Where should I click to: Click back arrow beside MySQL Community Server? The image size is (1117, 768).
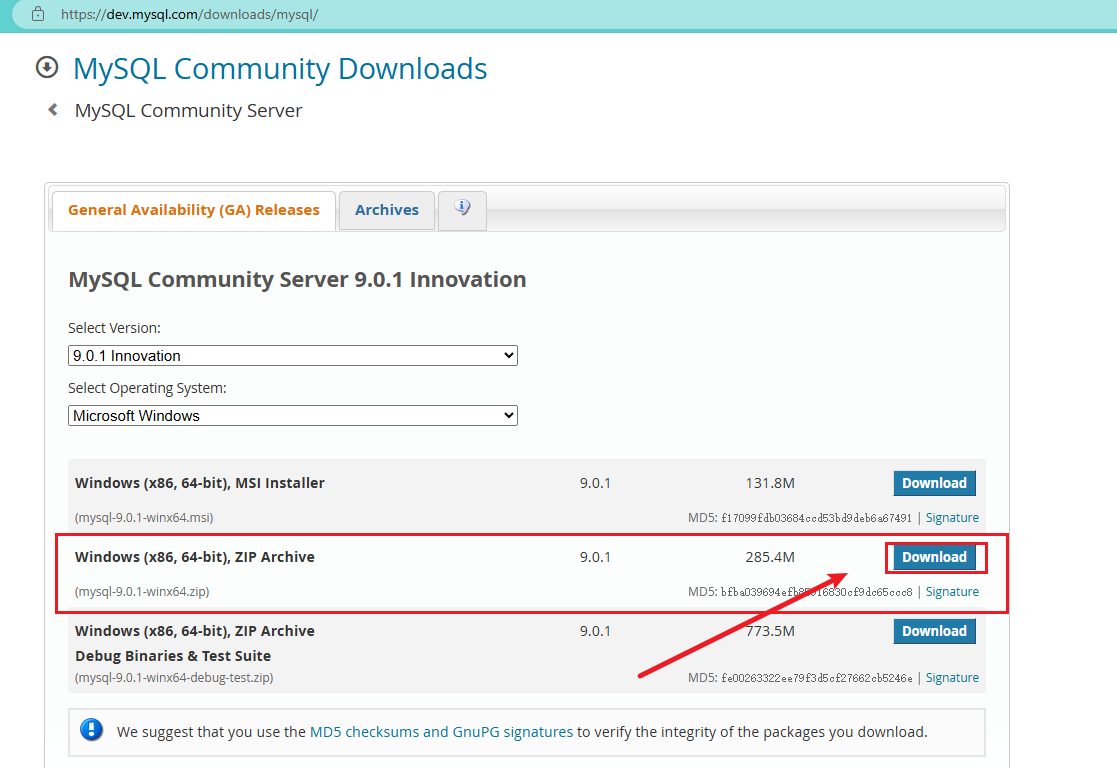coord(53,110)
